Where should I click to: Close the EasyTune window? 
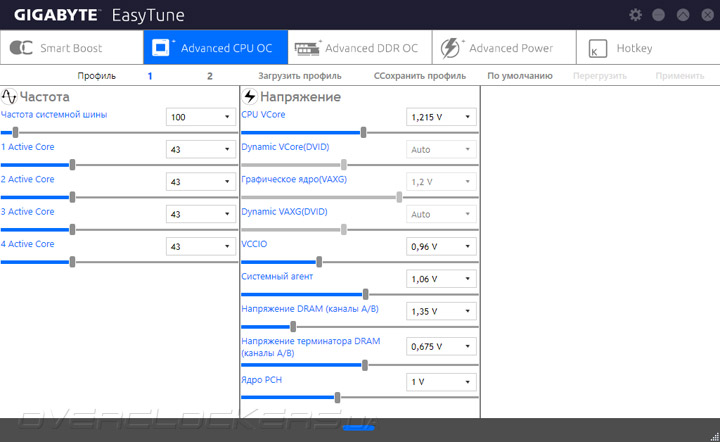coord(708,15)
